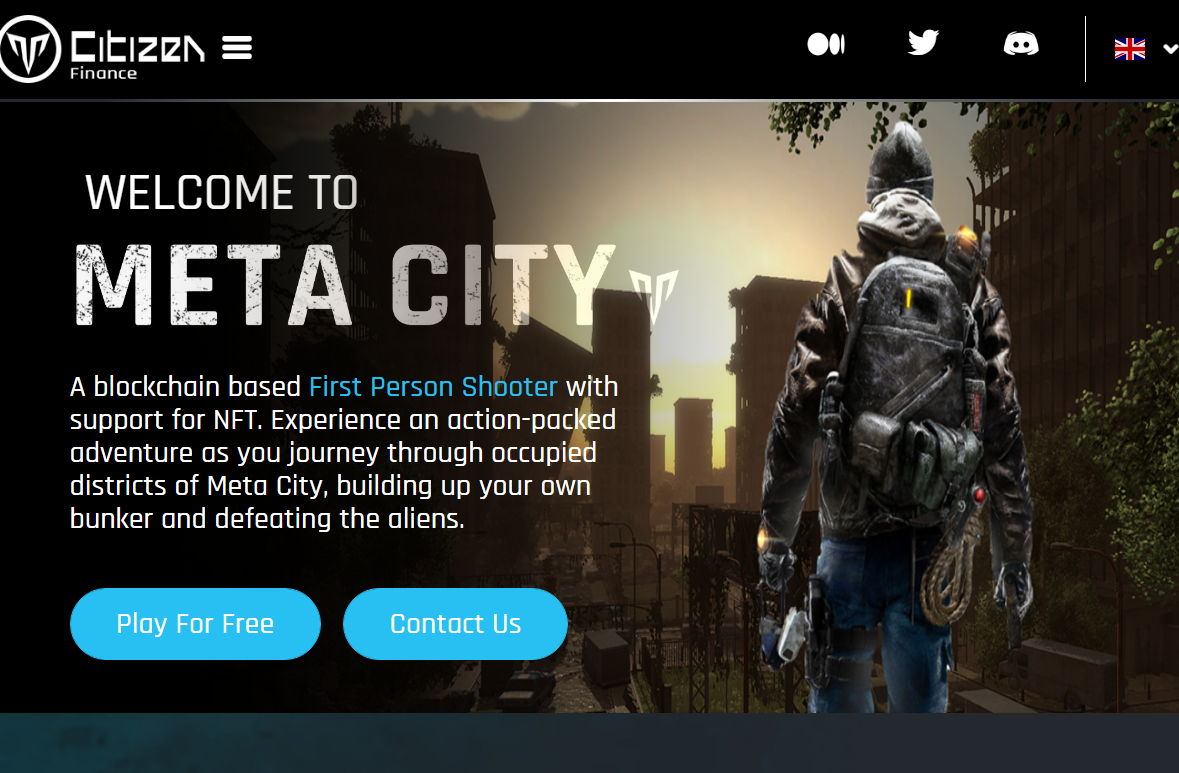This screenshot has height=773, width=1179.
Task: Click the coiled rope on character's belt
Action: (951, 575)
